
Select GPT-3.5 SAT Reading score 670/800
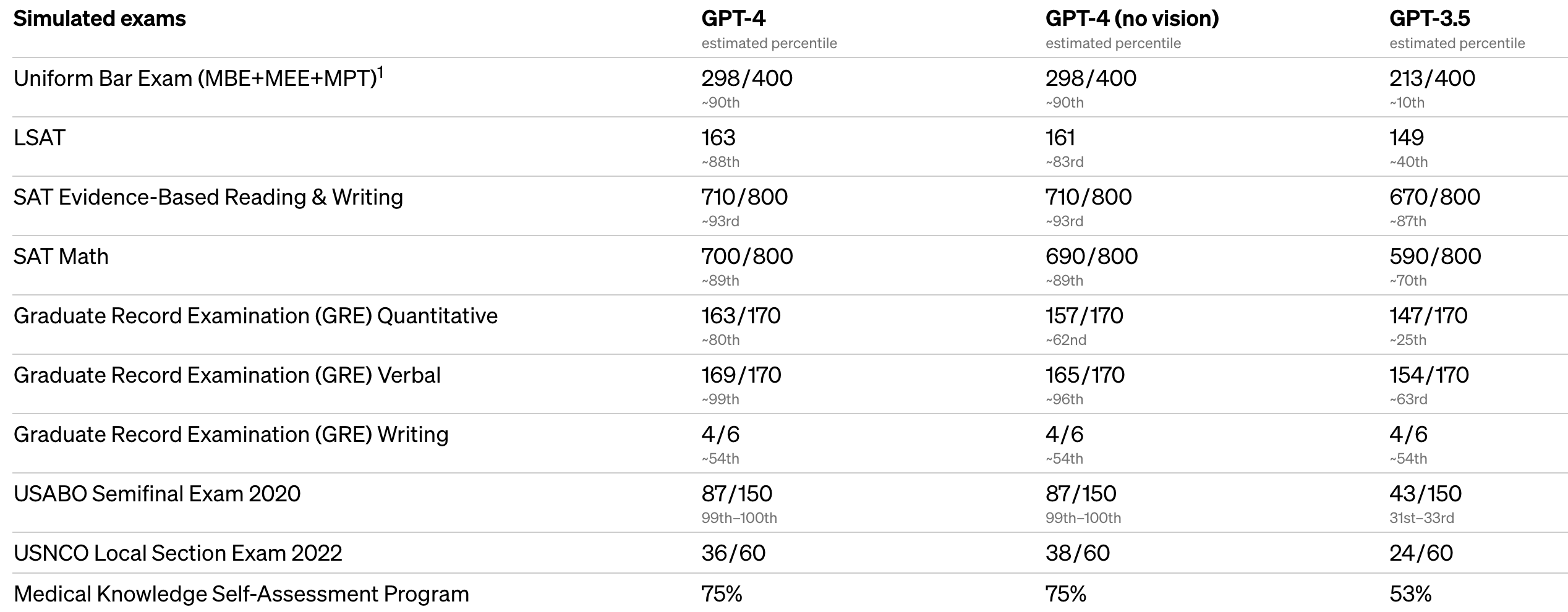[x=1434, y=197]
